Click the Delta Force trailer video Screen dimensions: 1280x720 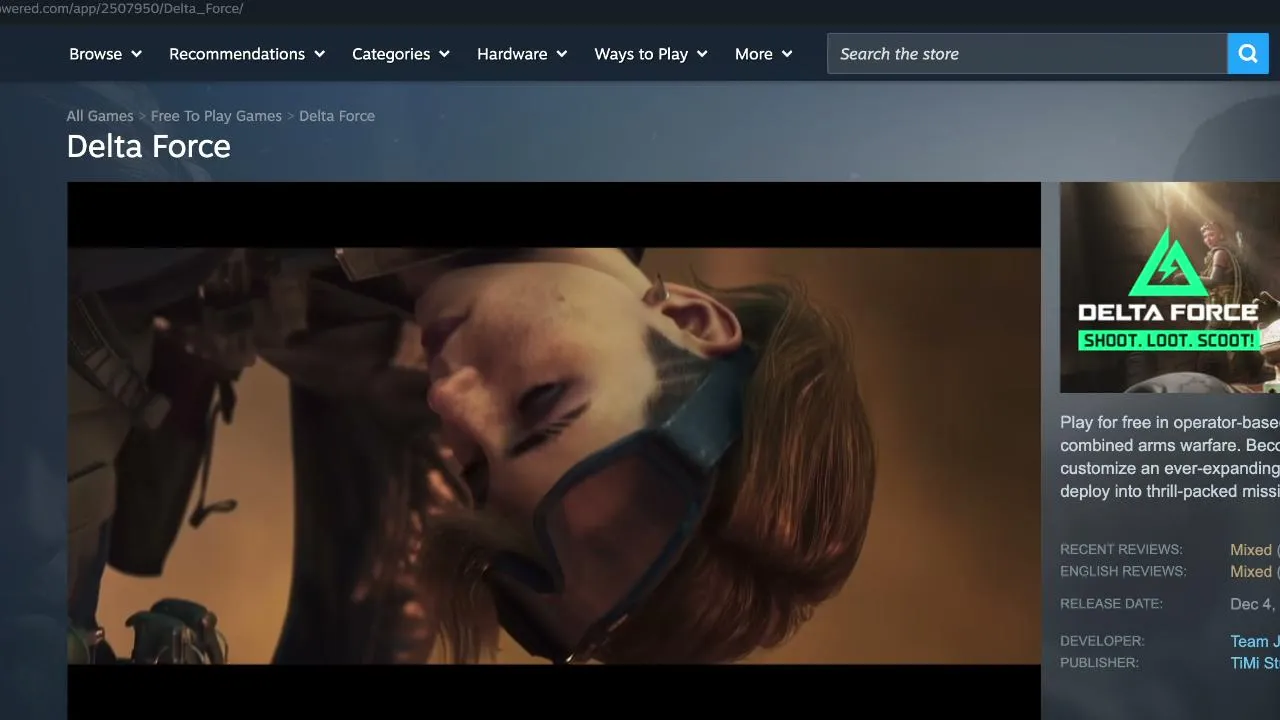[554, 451]
